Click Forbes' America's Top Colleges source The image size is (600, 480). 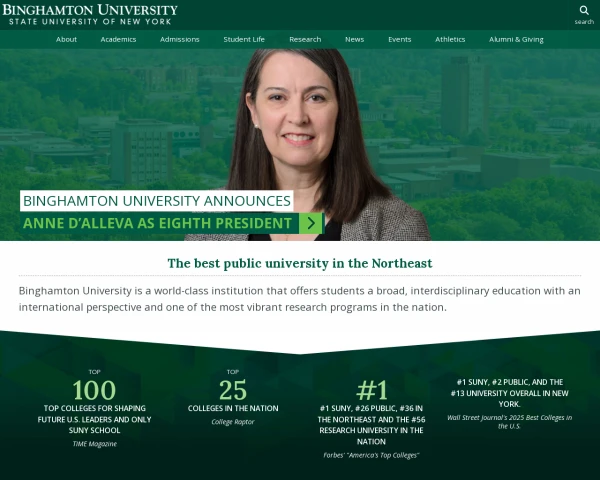[371, 455]
